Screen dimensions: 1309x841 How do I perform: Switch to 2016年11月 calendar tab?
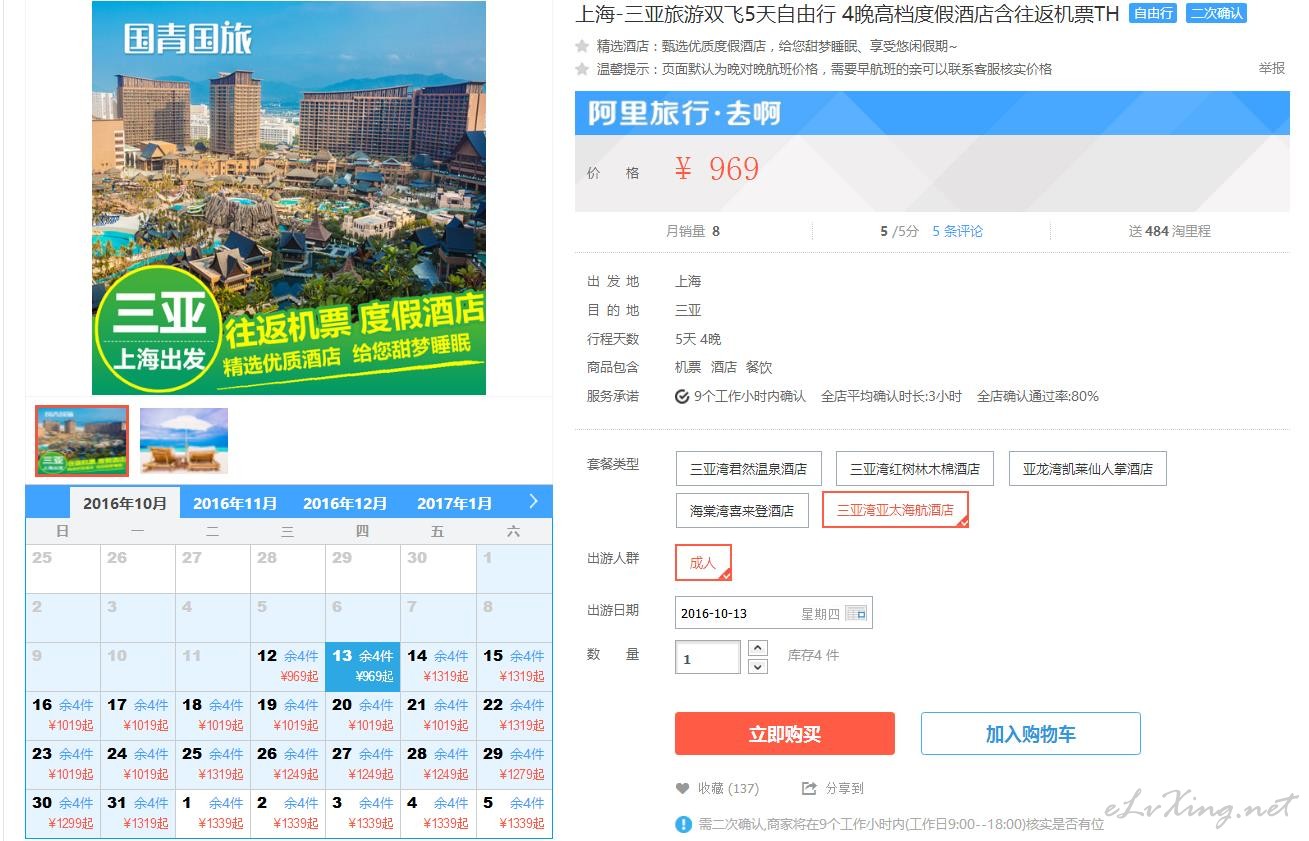(235, 503)
